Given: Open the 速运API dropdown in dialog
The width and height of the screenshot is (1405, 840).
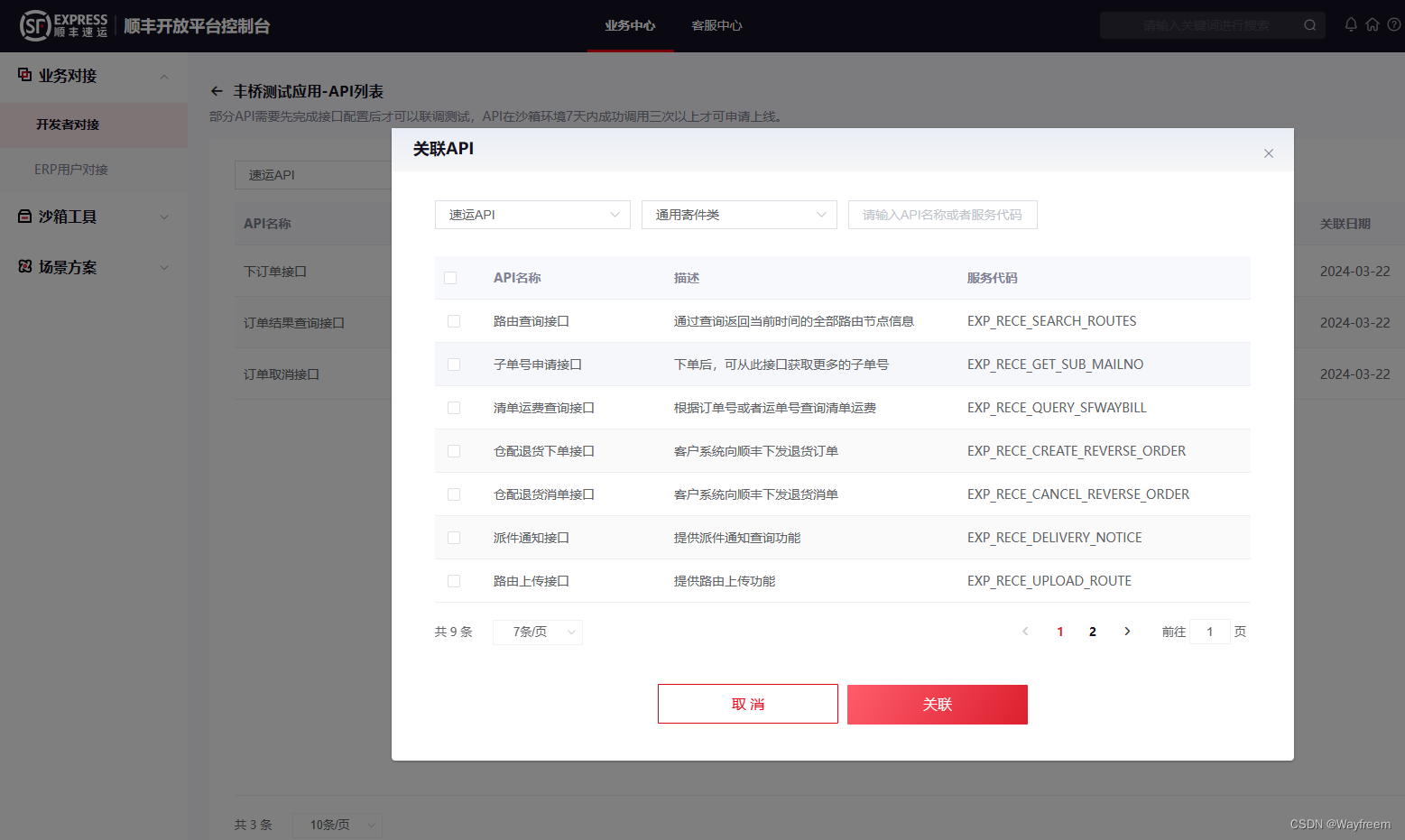Looking at the screenshot, I should [532, 215].
